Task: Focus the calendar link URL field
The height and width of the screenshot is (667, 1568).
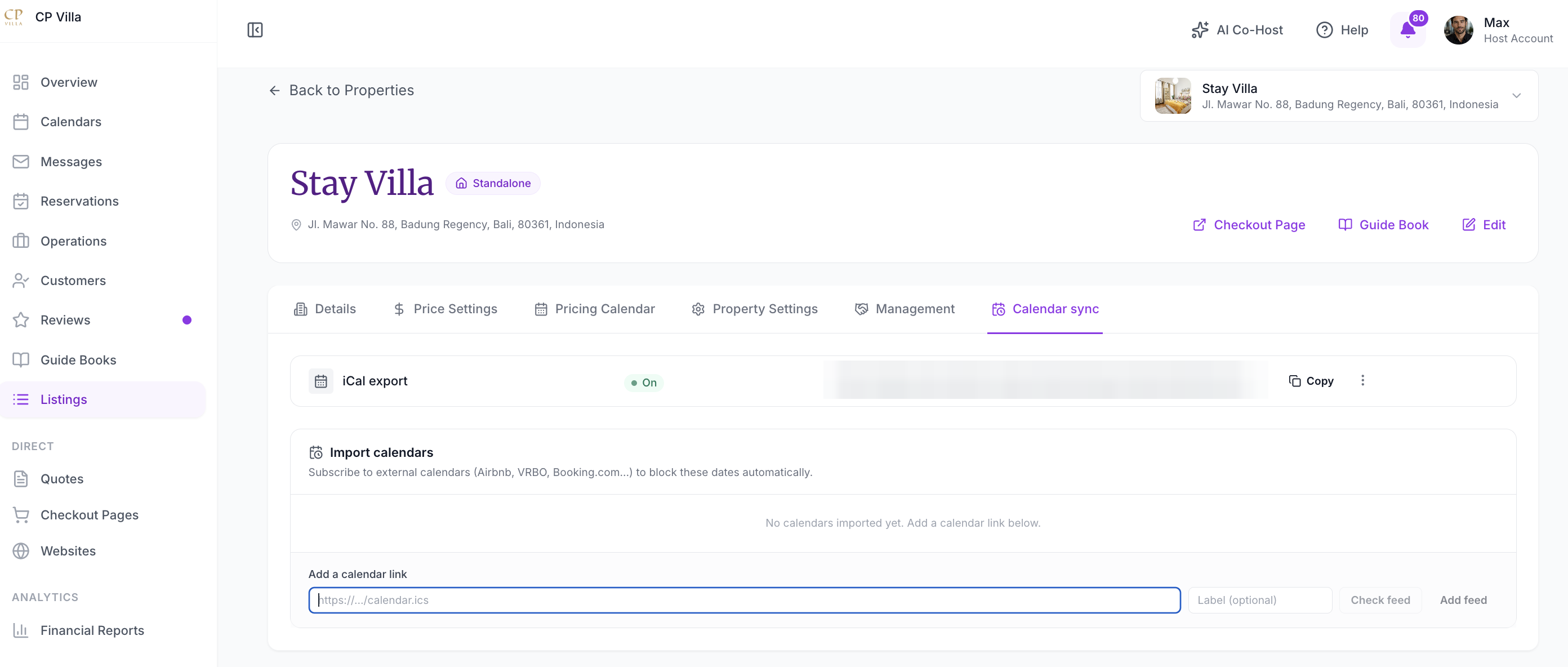Action: coord(744,600)
